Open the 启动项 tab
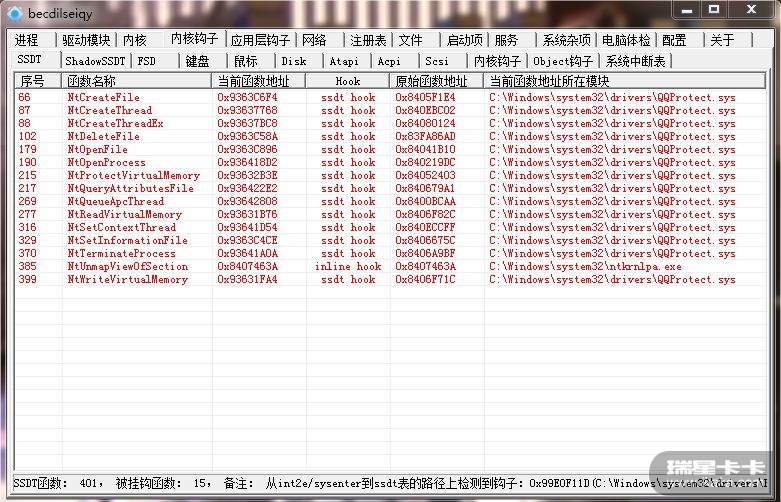The image size is (781, 502). click(x=464, y=40)
